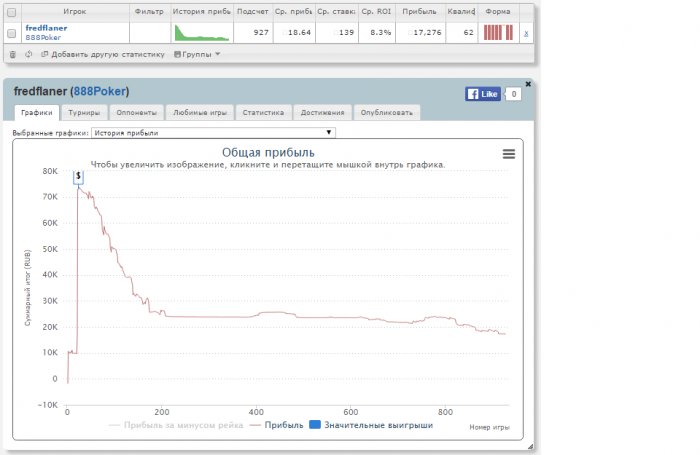Sort by the Прибыль column header
The height and width of the screenshot is (455, 700).
tap(420, 12)
